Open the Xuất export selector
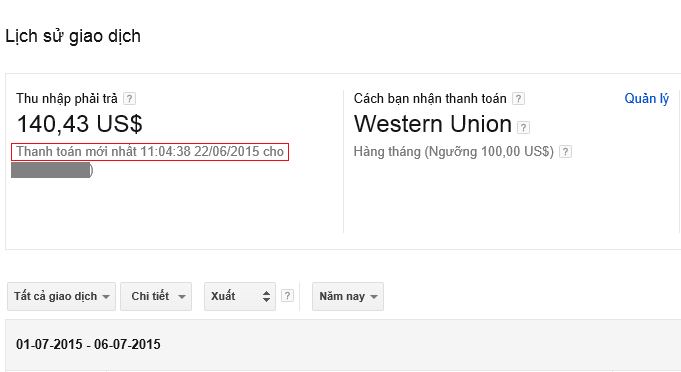 coord(240,296)
